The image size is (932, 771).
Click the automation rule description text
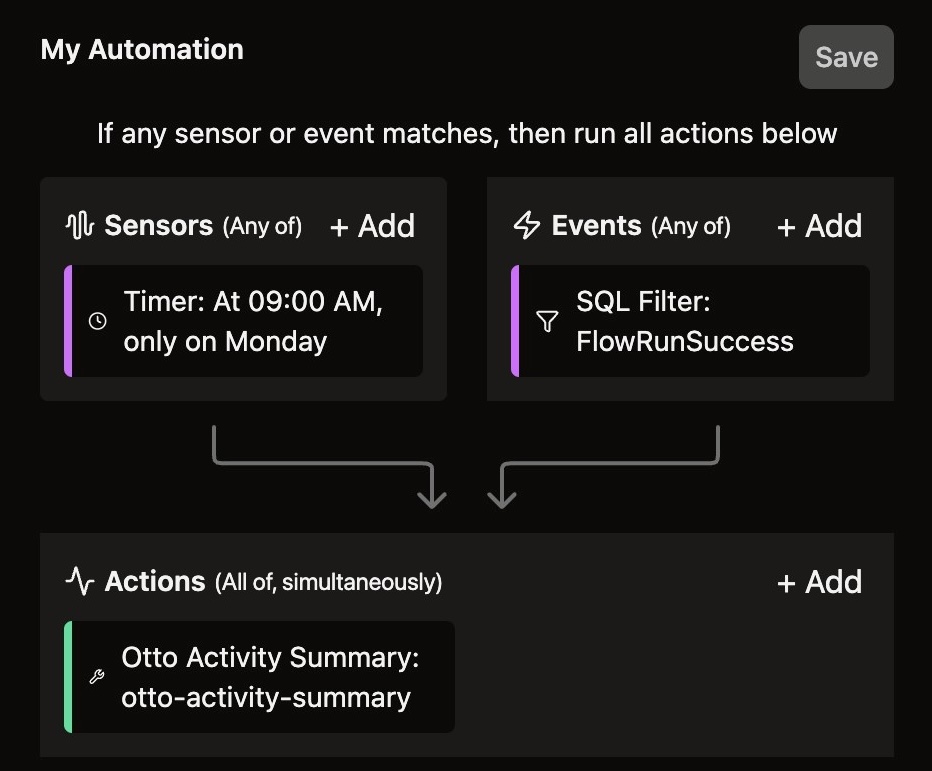pos(467,133)
